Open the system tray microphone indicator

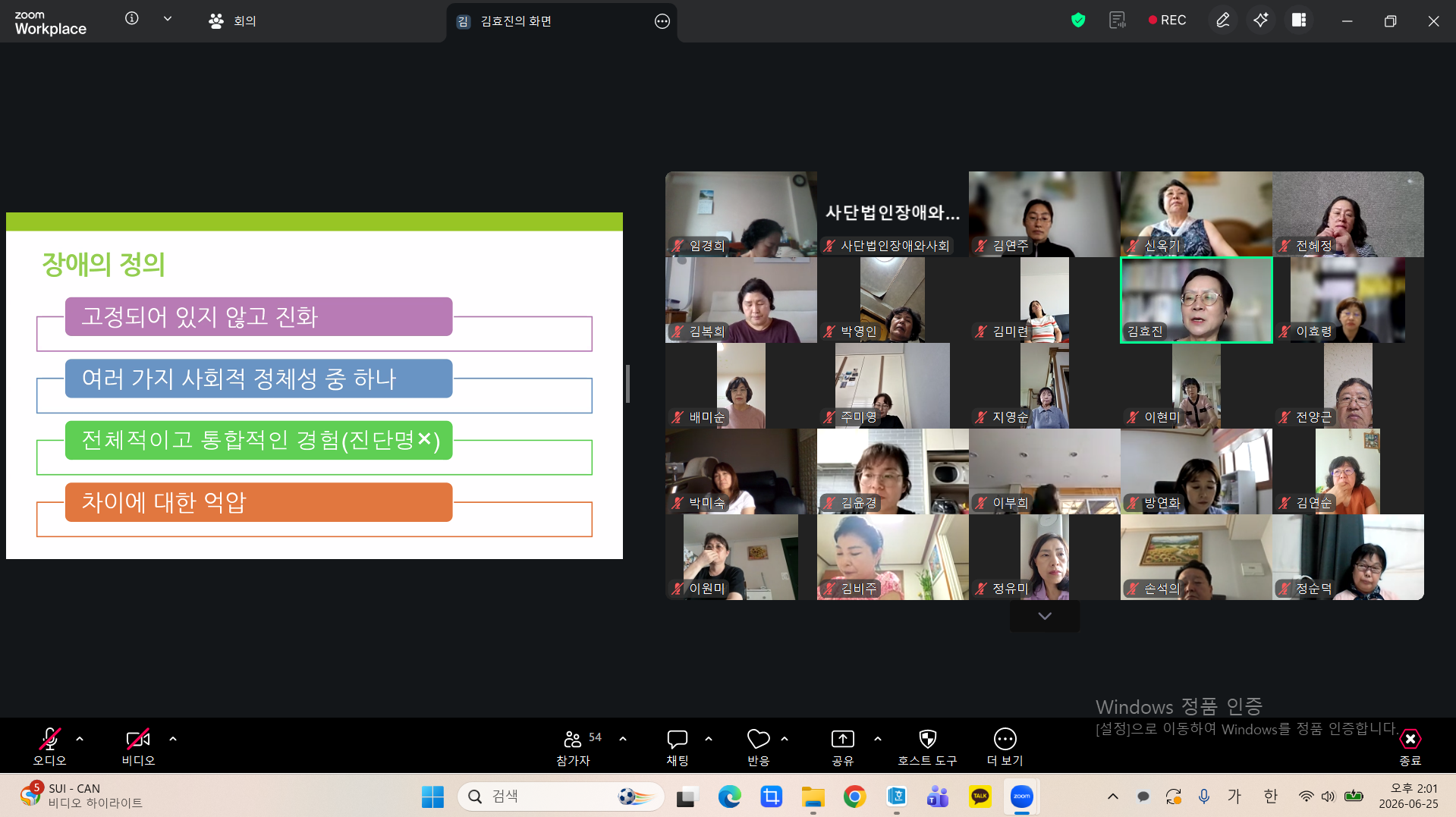click(1203, 797)
